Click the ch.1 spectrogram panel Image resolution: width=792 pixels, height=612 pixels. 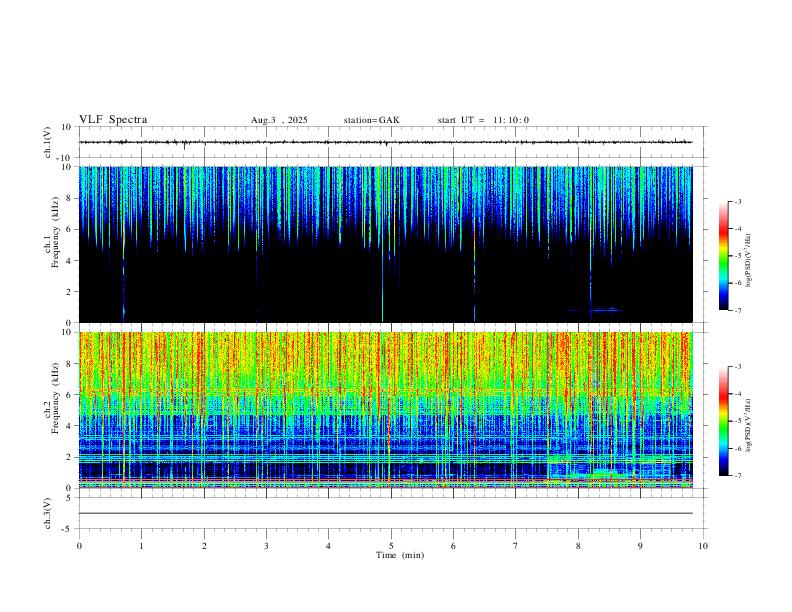(386, 244)
